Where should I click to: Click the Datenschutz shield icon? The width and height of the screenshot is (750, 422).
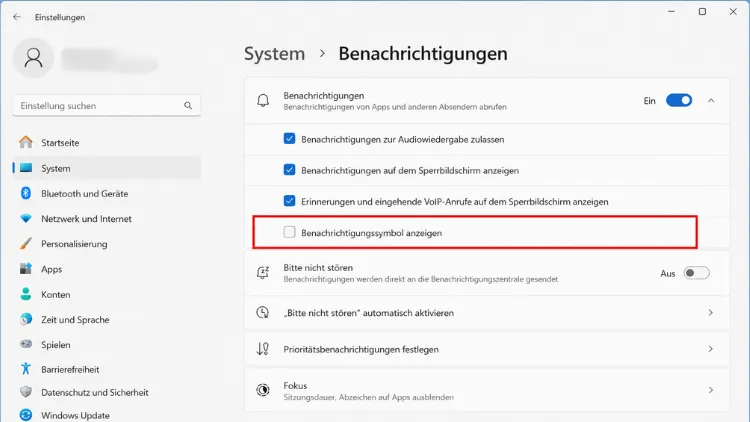(26, 392)
